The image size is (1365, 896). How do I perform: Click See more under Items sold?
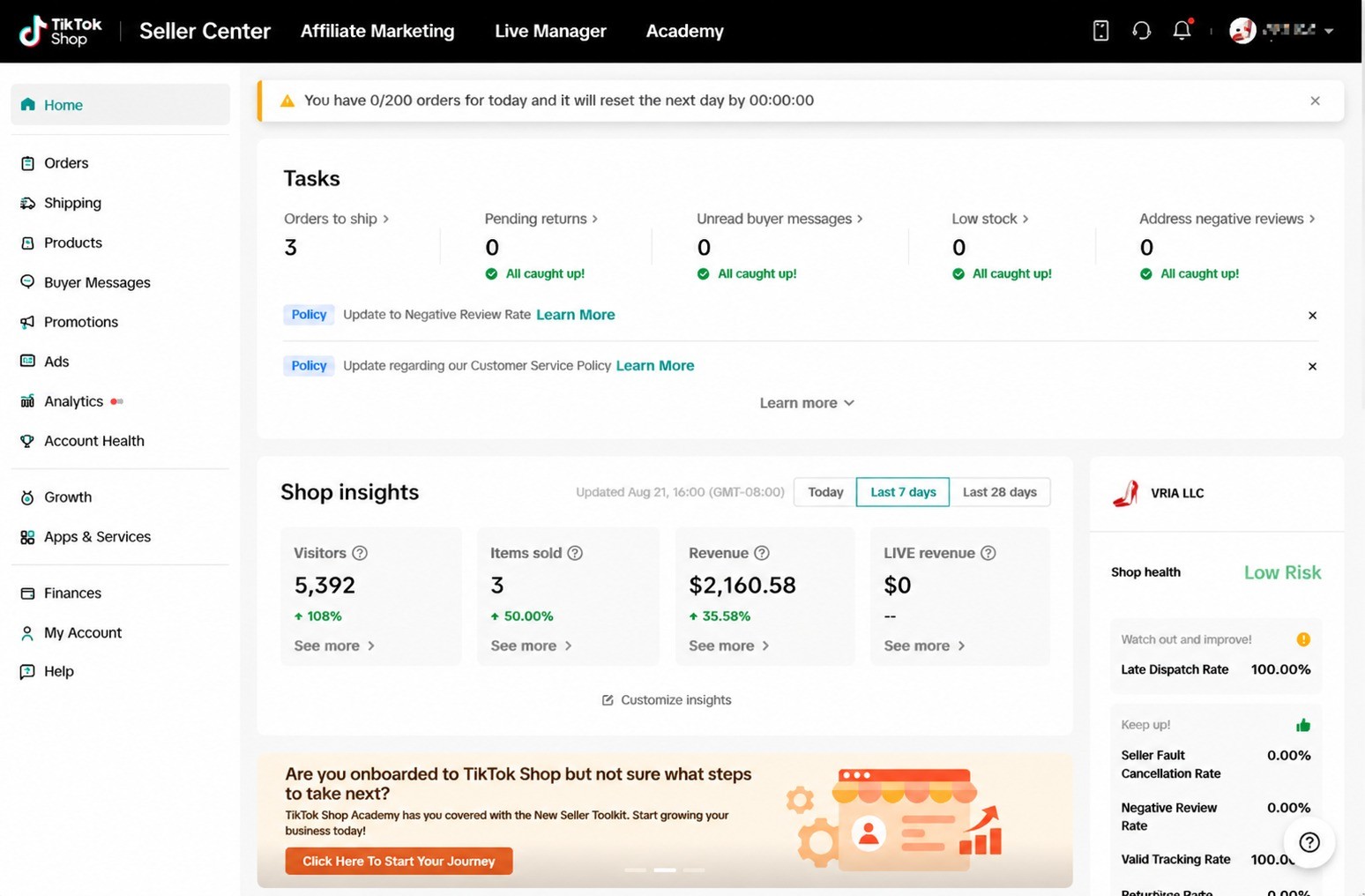click(531, 646)
